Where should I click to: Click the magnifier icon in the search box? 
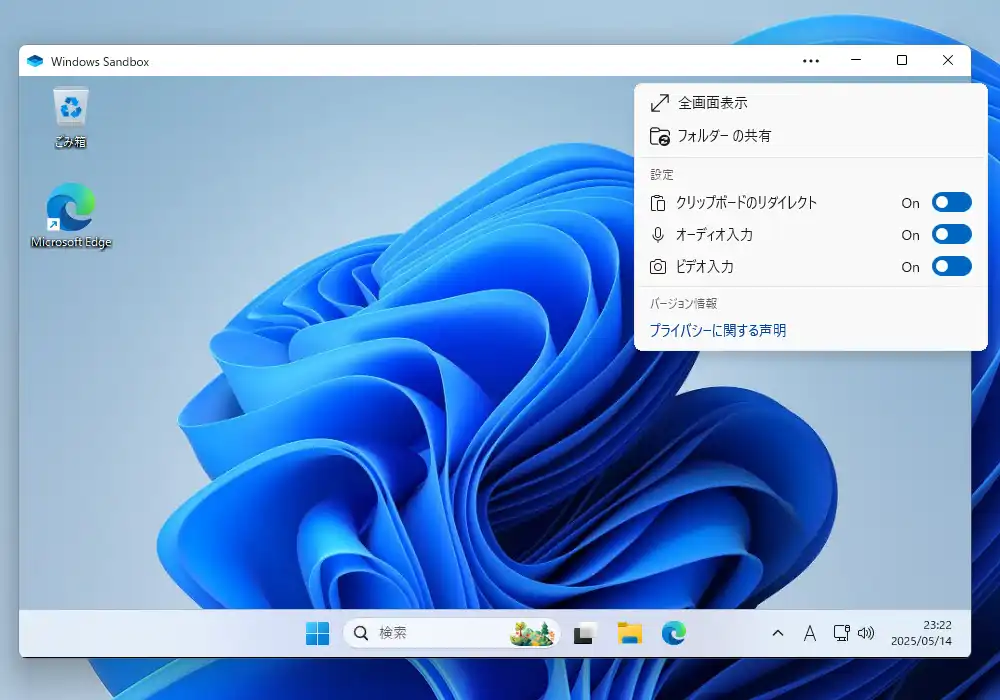pos(361,633)
